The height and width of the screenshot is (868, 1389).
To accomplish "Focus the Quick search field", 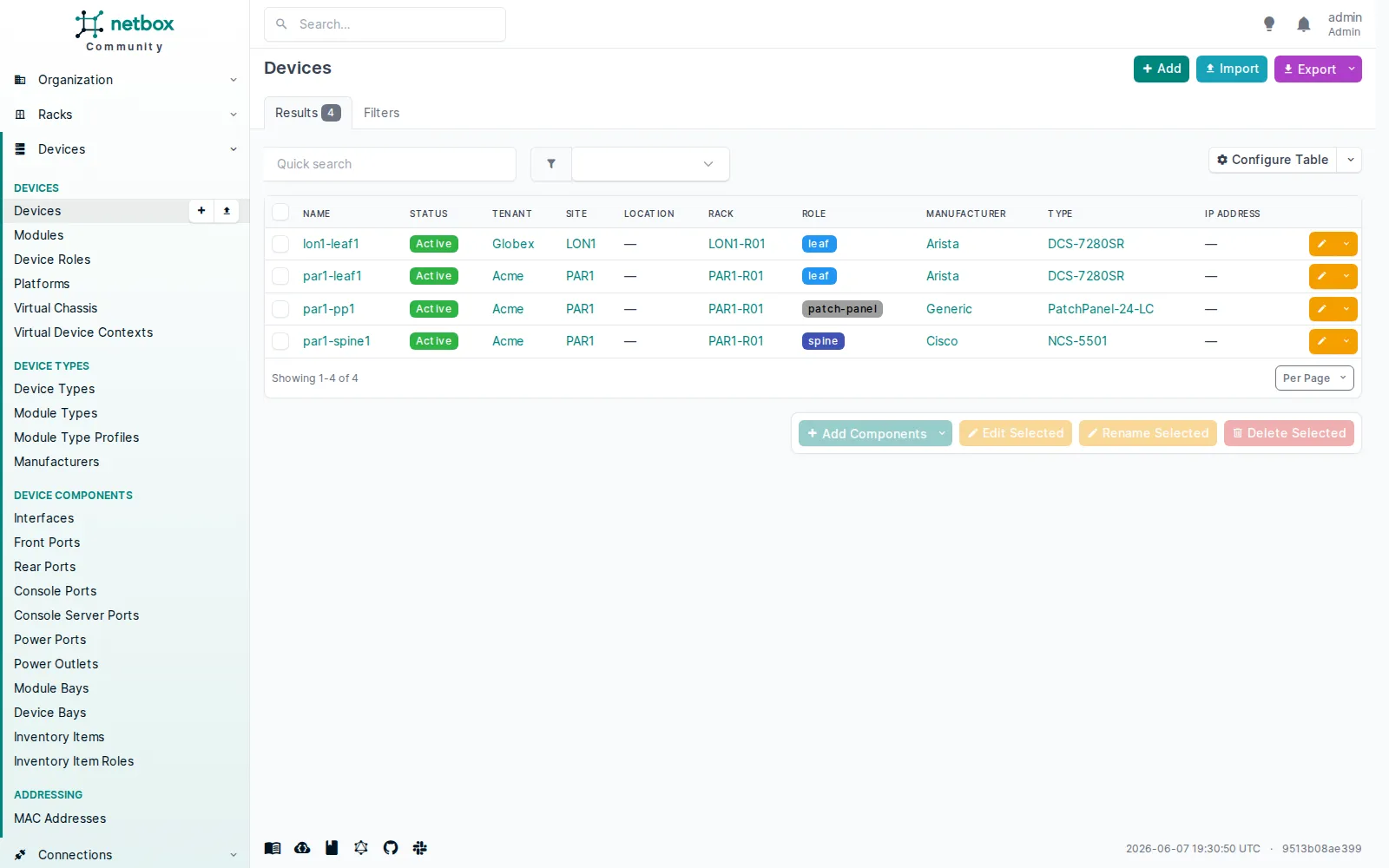I will [390, 164].
